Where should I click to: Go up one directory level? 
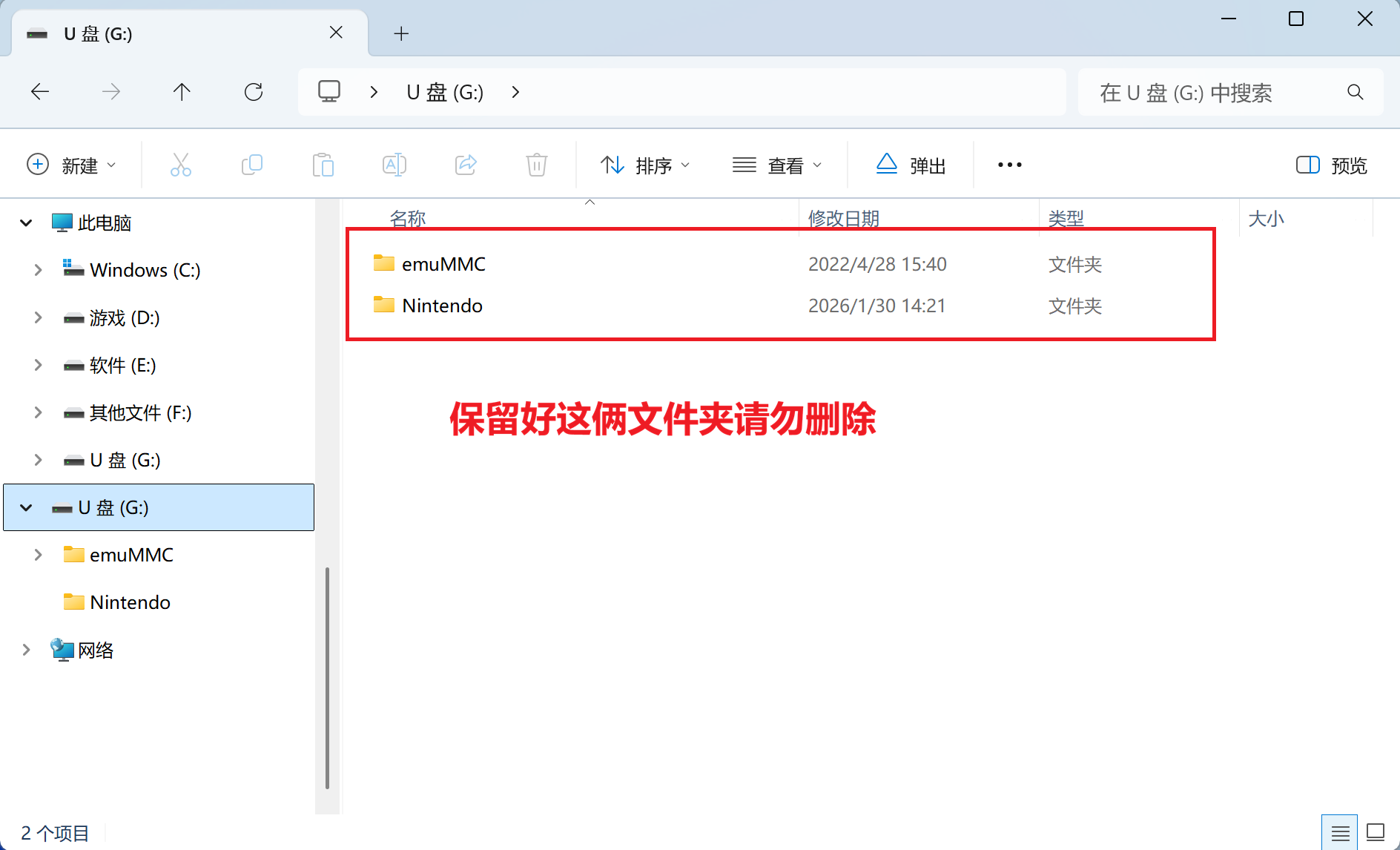tap(182, 92)
